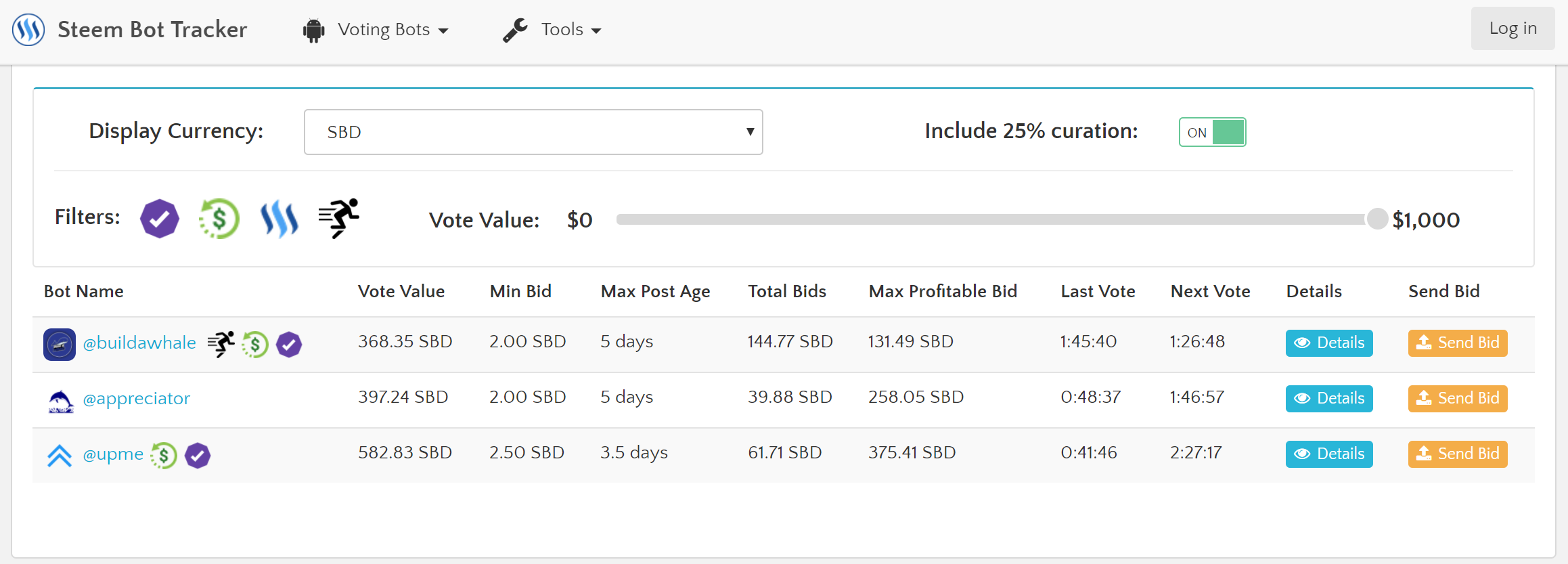Click the running person icon on buildawhale row
The image size is (1568, 564).
click(x=221, y=344)
